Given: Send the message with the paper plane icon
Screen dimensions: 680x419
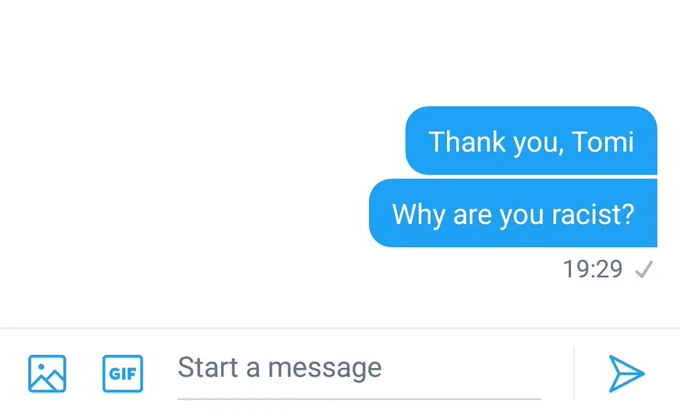Looking at the screenshot, I should [626, 373].
